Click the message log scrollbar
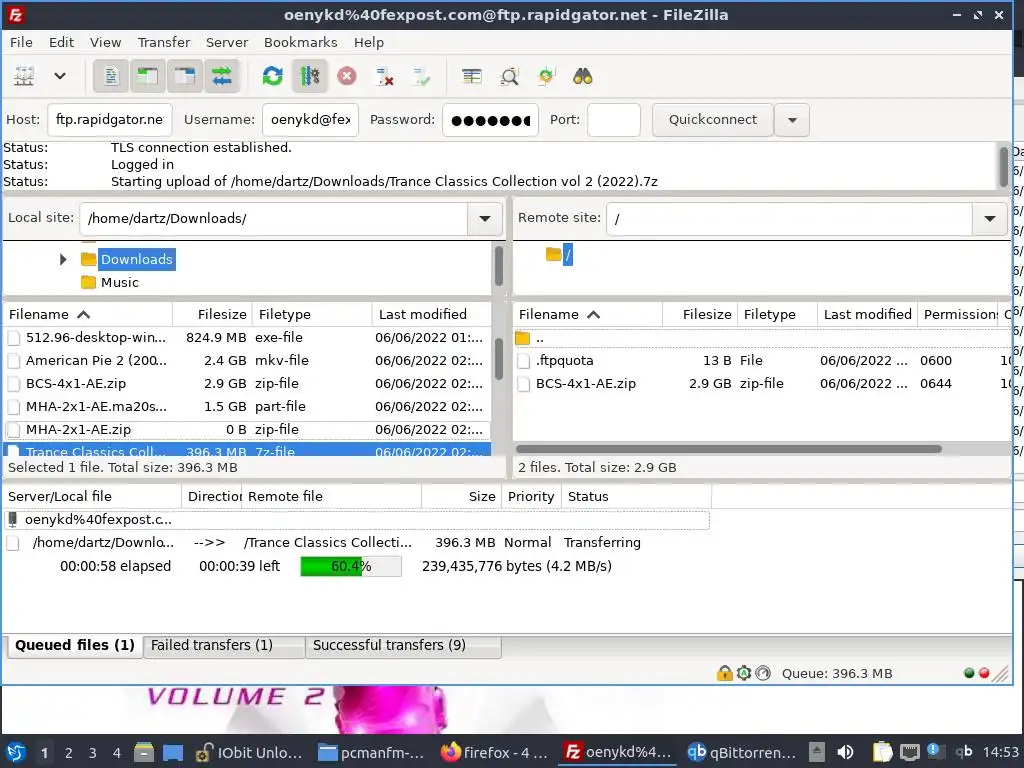The image size is (1024, 768). [1004, 166]
